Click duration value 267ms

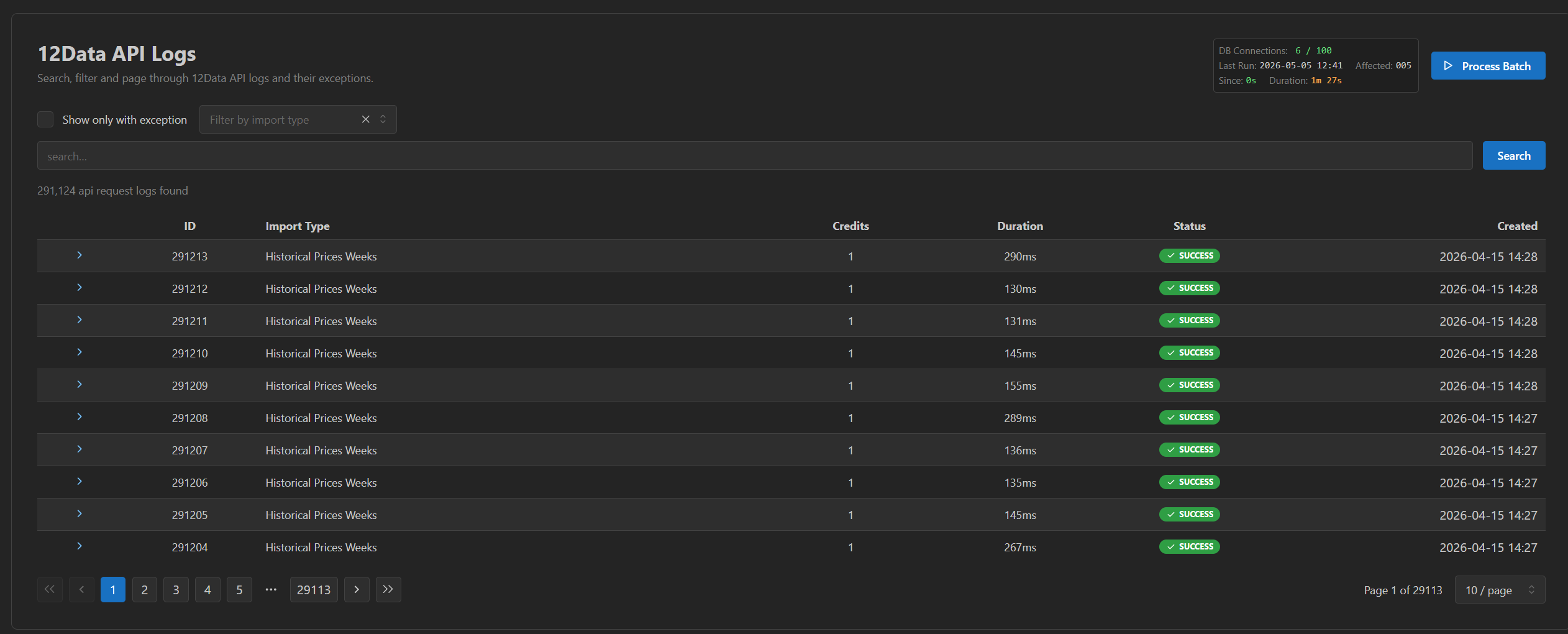point(1020,548)
